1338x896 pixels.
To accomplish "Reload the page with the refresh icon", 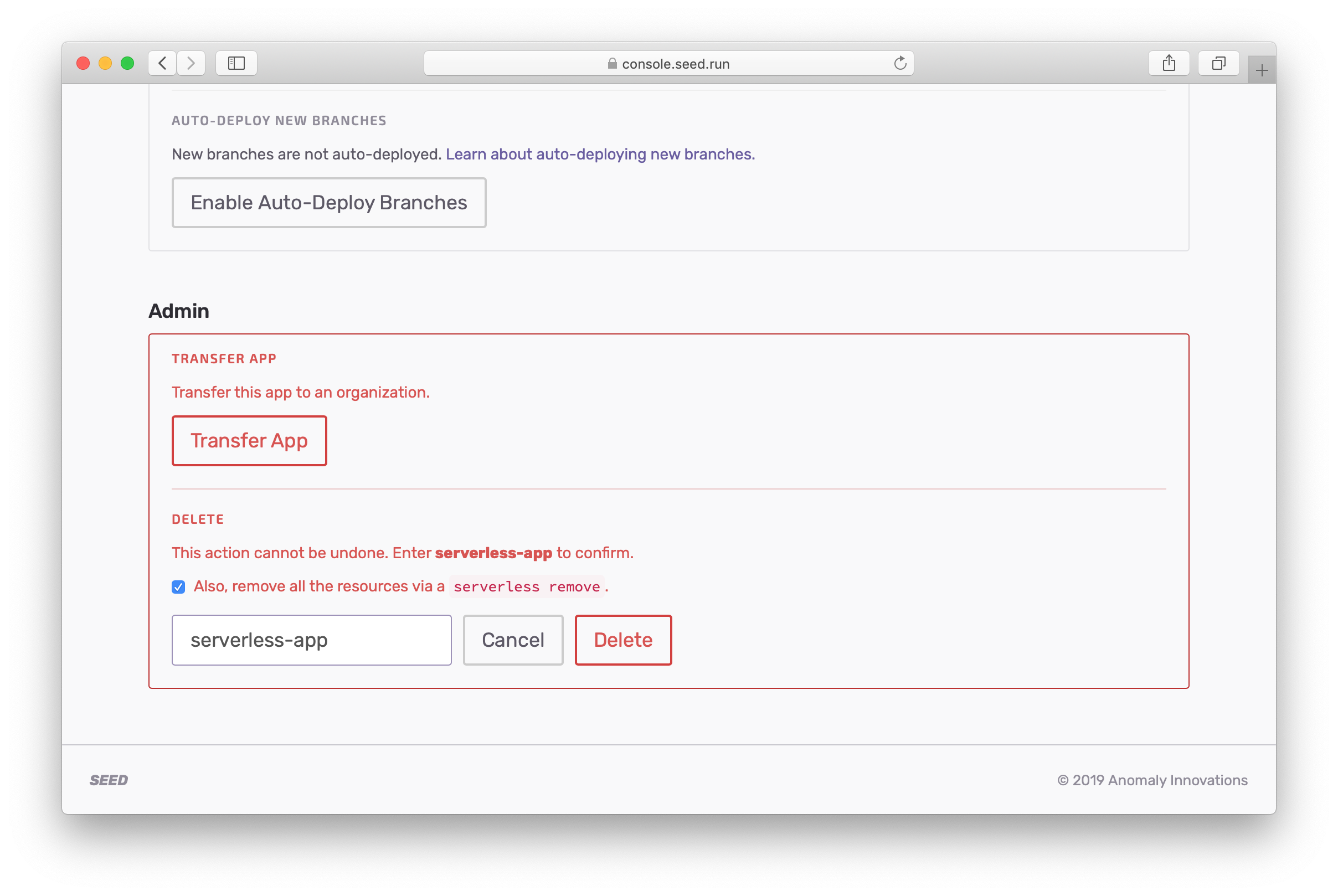I will (900, 63).
